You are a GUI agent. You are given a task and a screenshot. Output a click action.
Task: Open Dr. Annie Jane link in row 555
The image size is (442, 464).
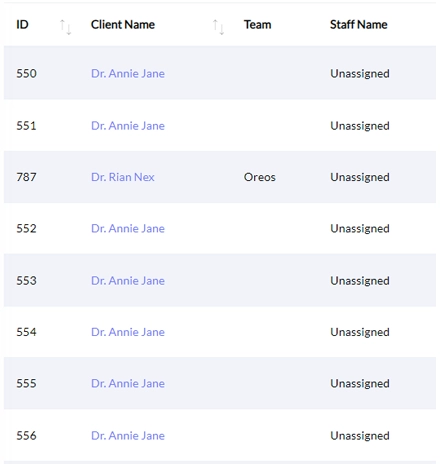coord(128,383)
